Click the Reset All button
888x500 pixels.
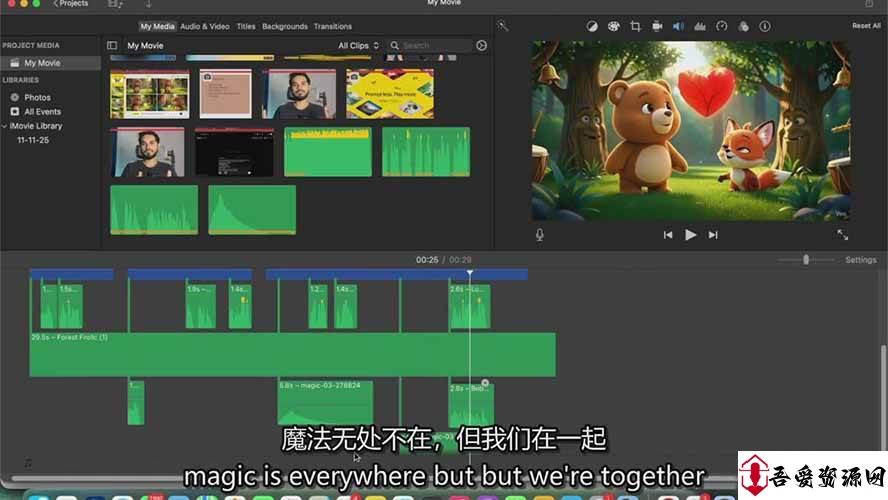coord(866,26)
